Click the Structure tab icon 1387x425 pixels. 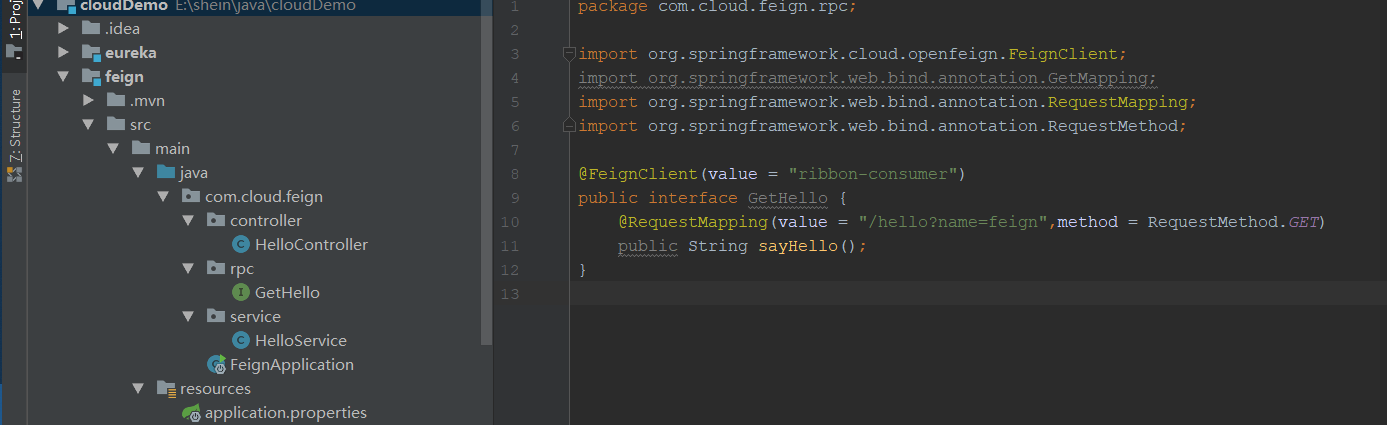click(14, 174)
